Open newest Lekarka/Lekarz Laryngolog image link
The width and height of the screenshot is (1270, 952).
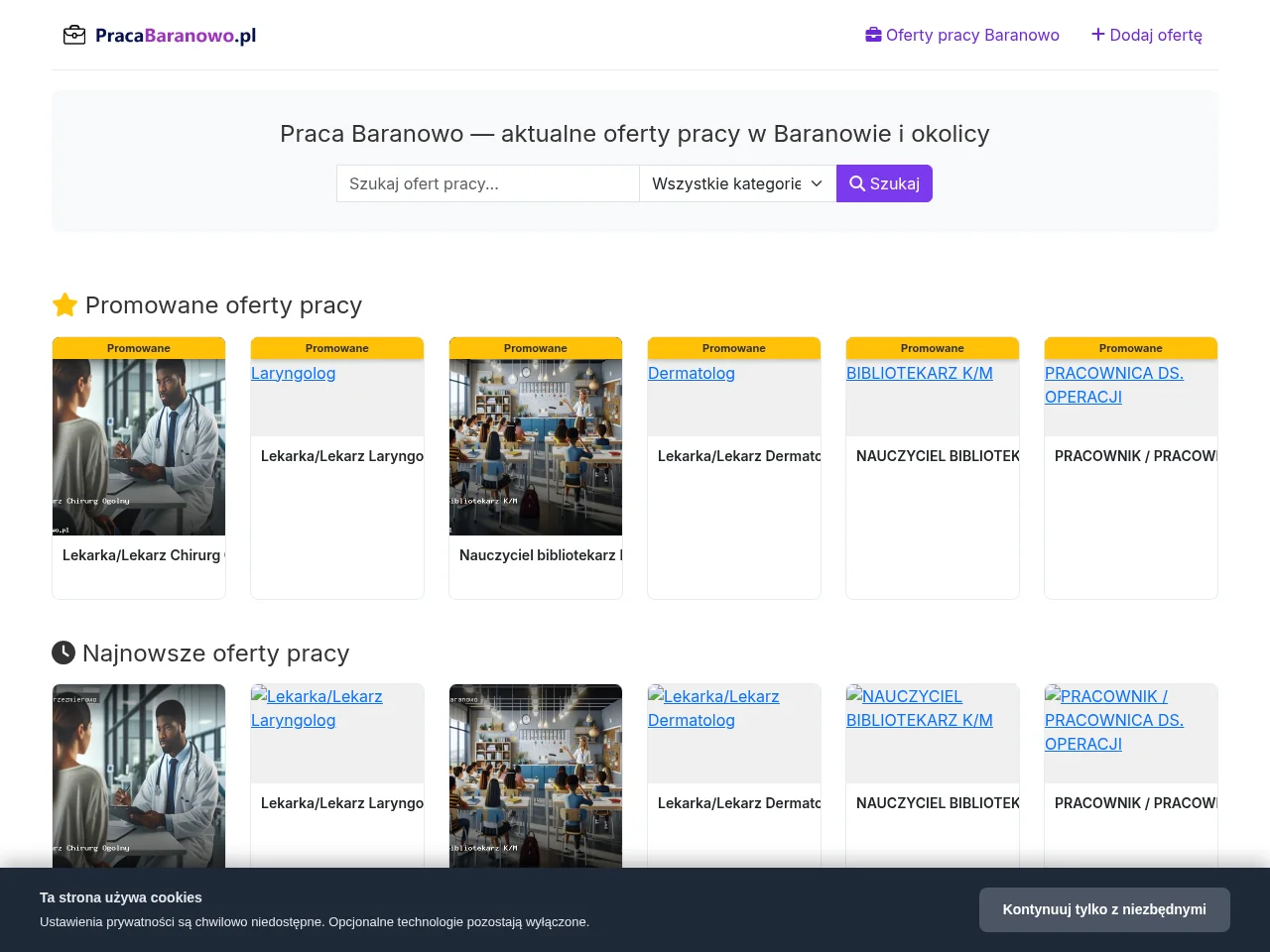point(317,708)
